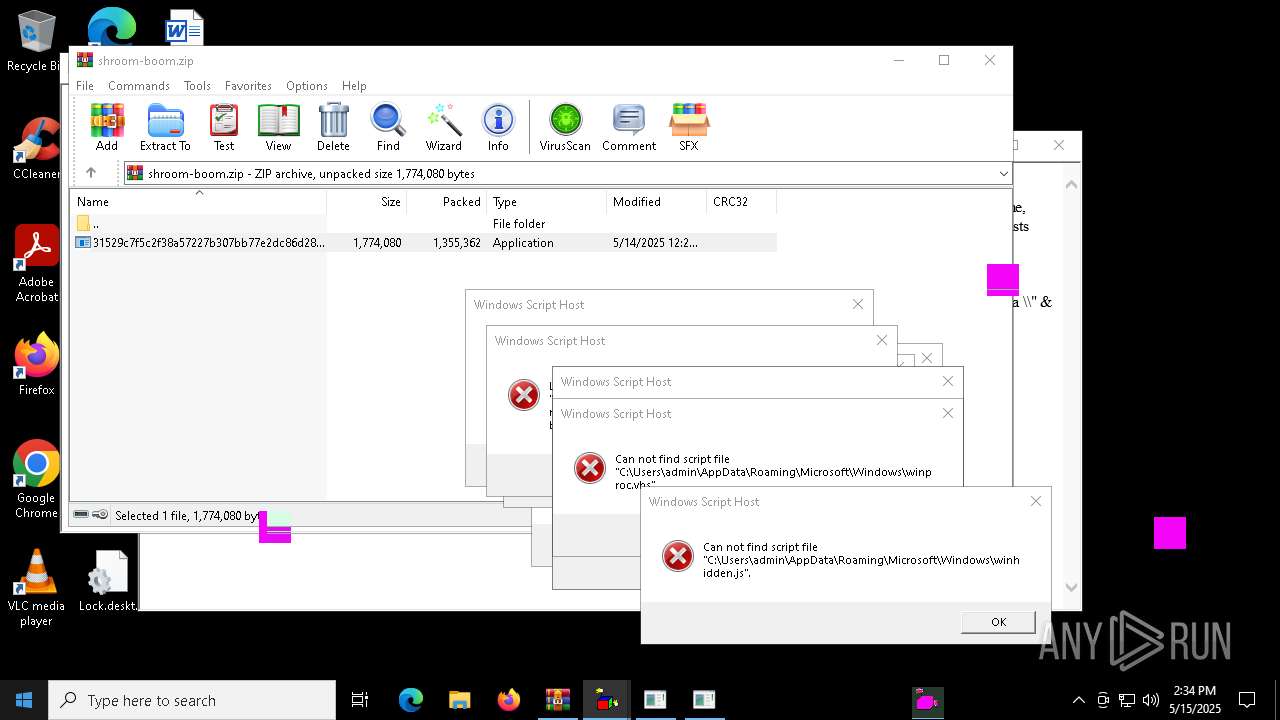Open the Favorites menu
This screenshot has height=720, width=1280.
pos(248,86)
